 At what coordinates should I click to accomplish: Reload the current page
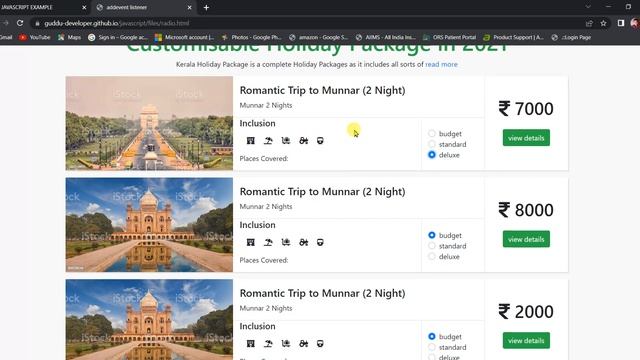(20, 23)
